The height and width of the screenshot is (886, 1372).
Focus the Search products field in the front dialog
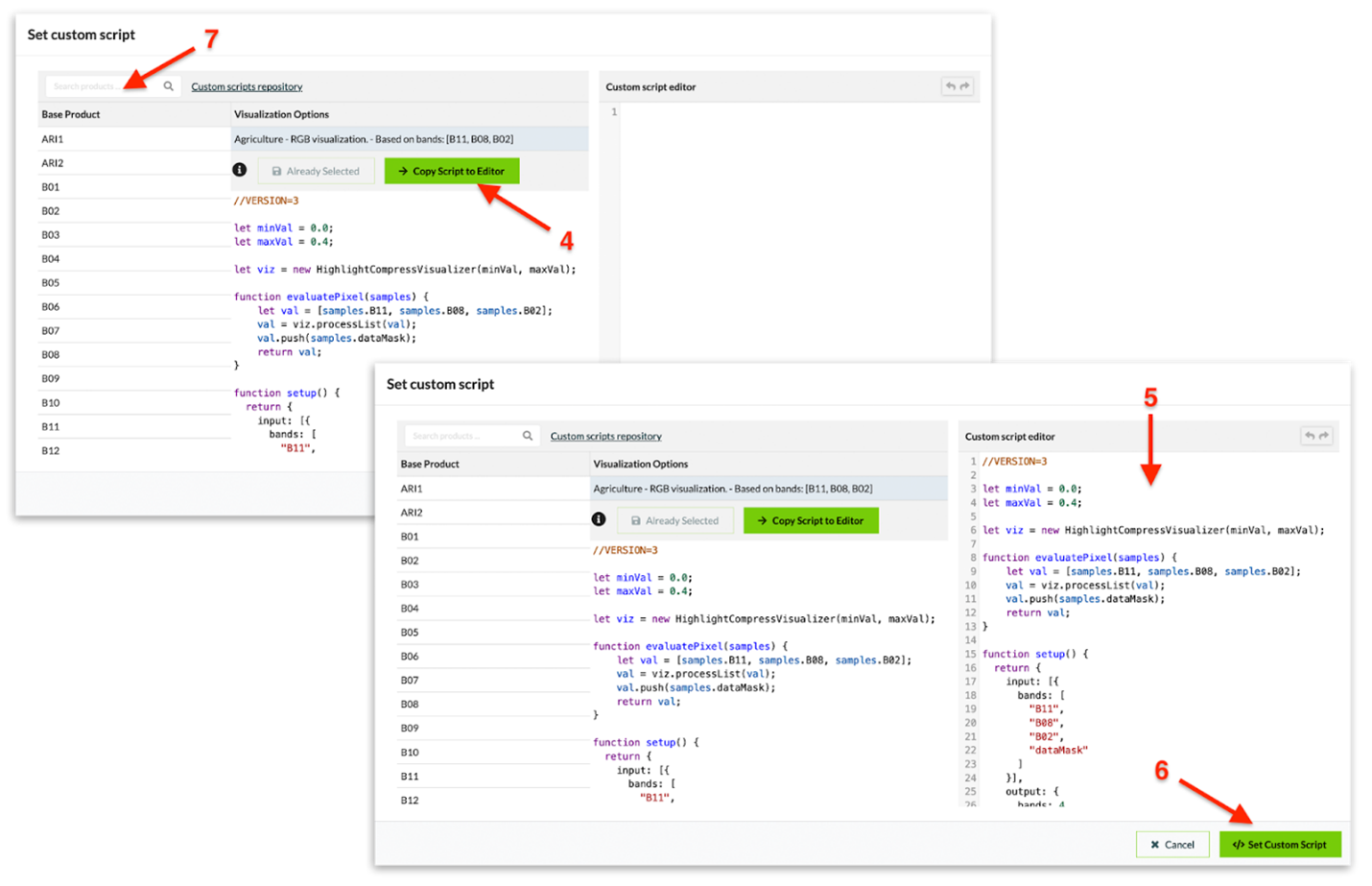coord(461,436)
